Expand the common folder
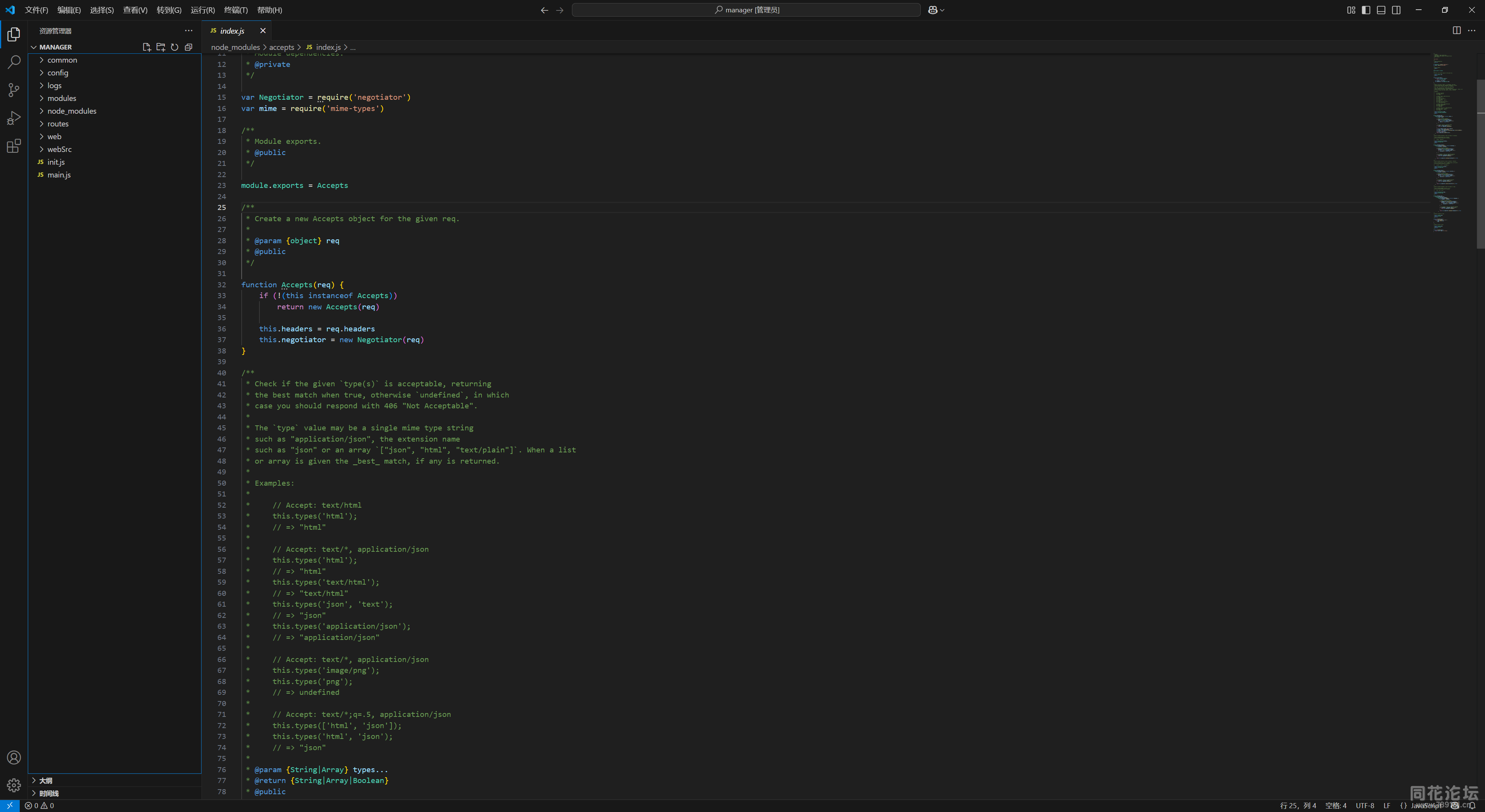 click(115, 60)
